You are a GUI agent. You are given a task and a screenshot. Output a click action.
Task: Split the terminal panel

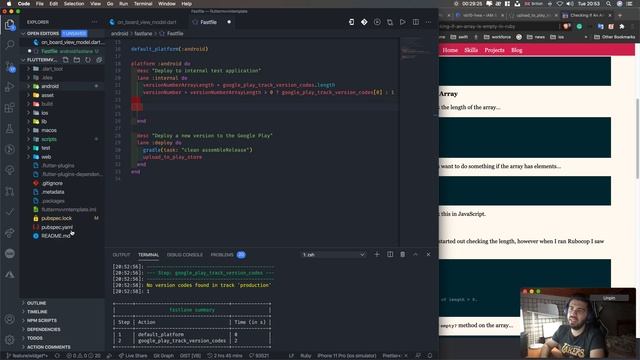click(x=390, y=254)
